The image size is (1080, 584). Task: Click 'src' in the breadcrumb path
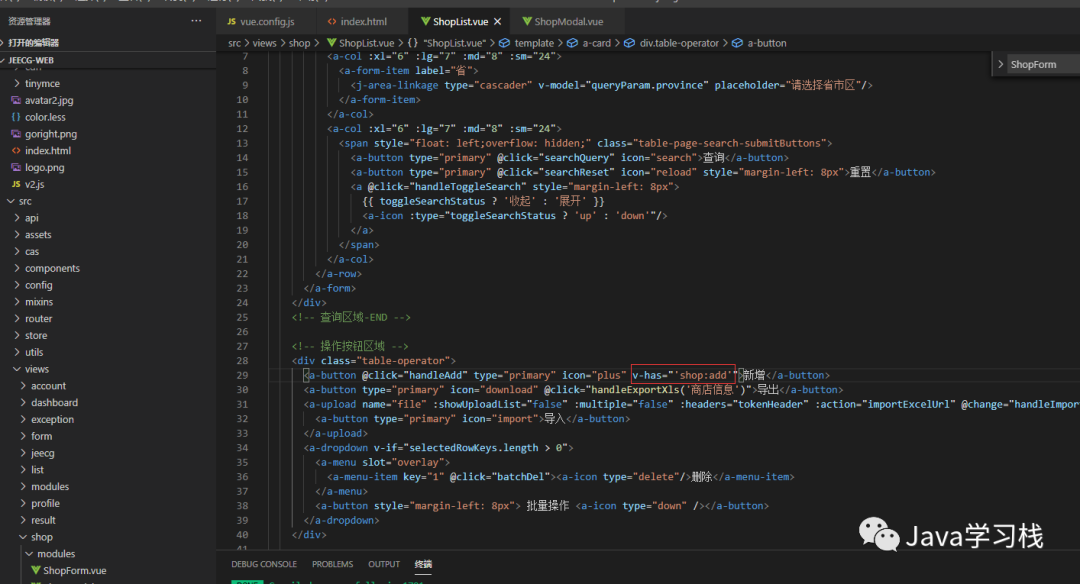tap(234, 43)
